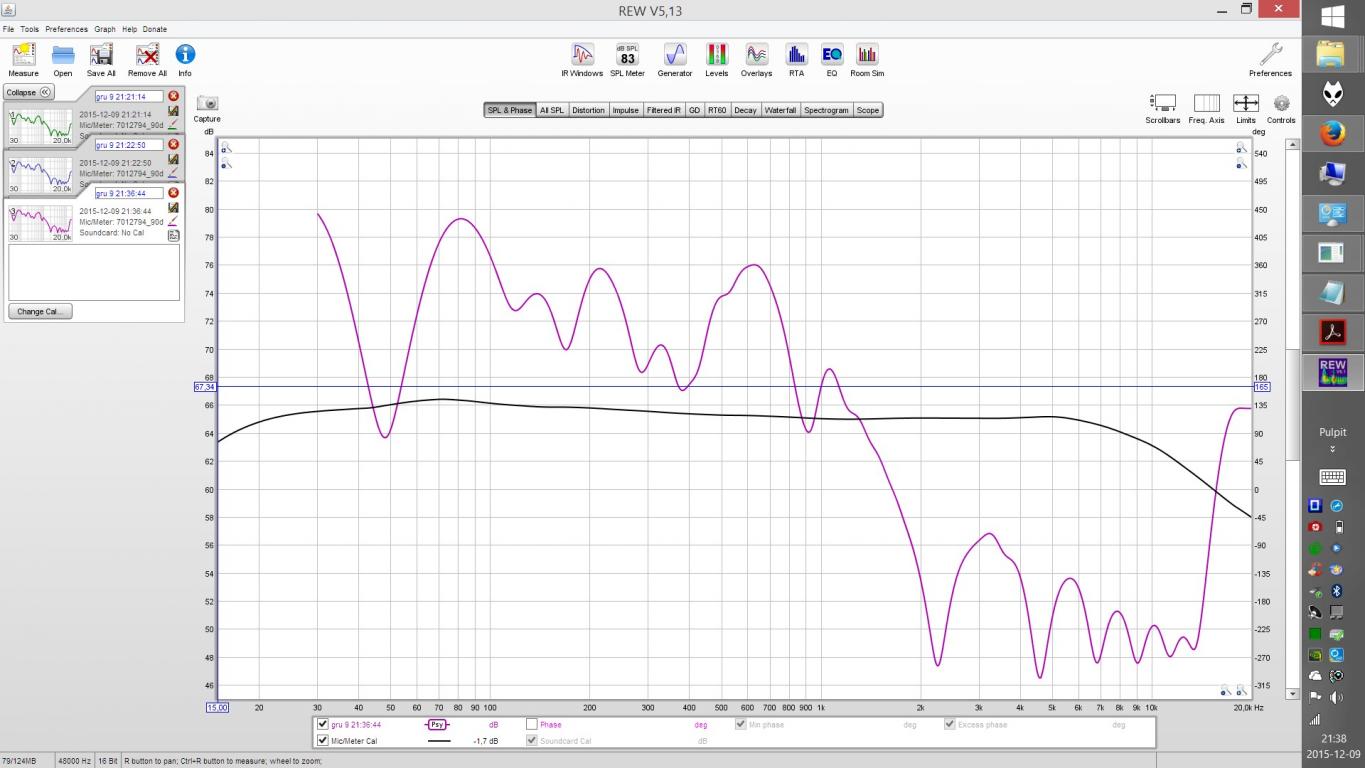1365x768 pixels.
Task: Toggle Min phase checkbox
Action: tap(741, 724)
